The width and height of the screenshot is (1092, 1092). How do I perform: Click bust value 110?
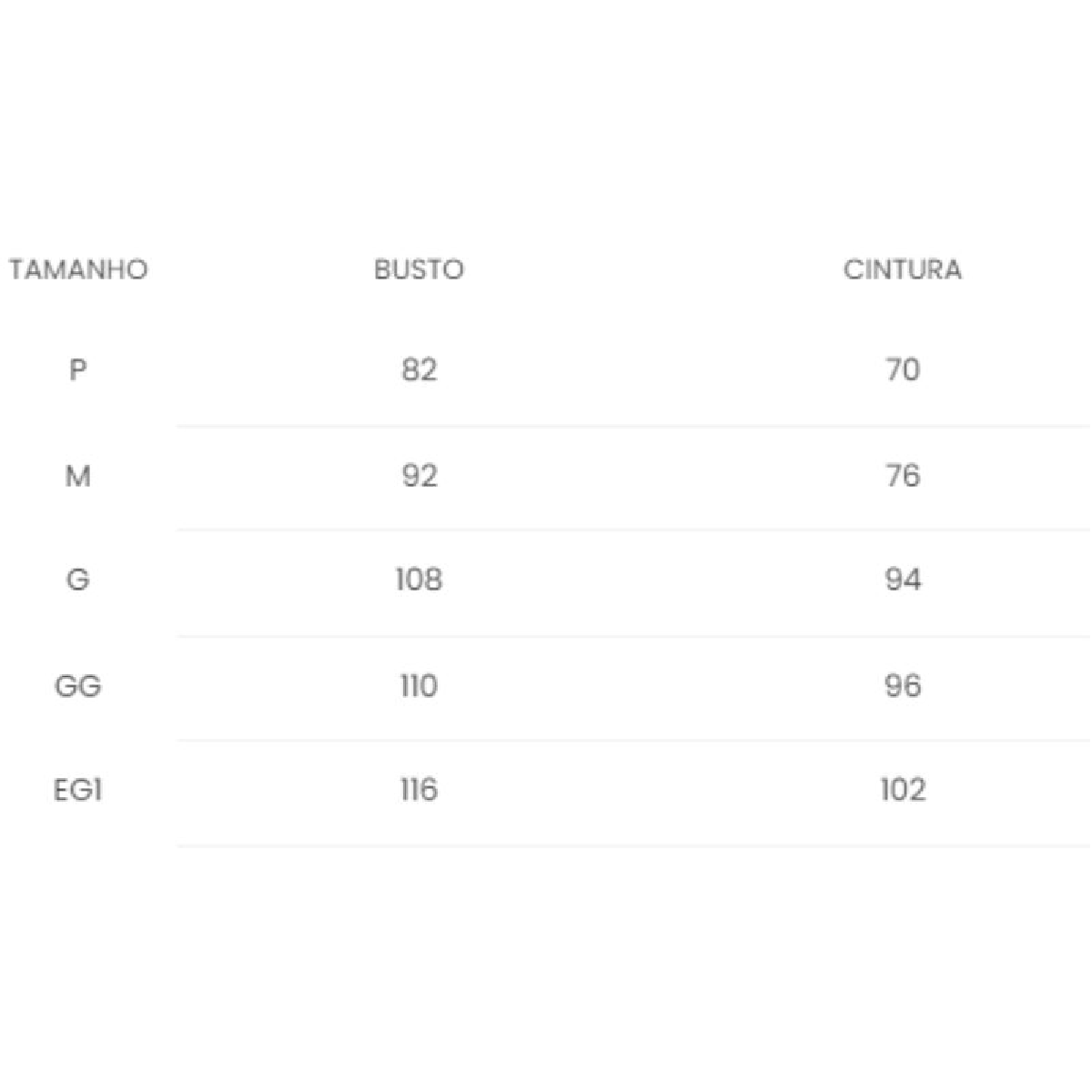click(419, 685)
